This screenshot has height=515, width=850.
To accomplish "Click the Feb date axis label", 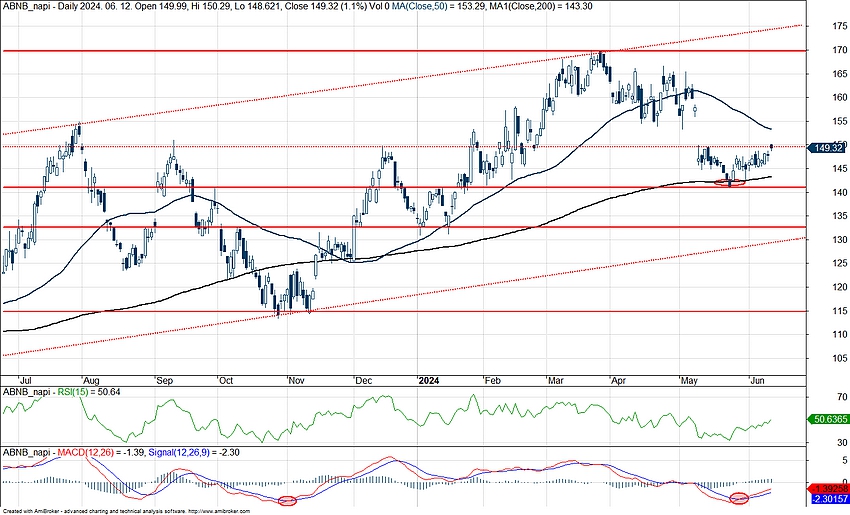I will pyautogui.click(x=492, y=381).
